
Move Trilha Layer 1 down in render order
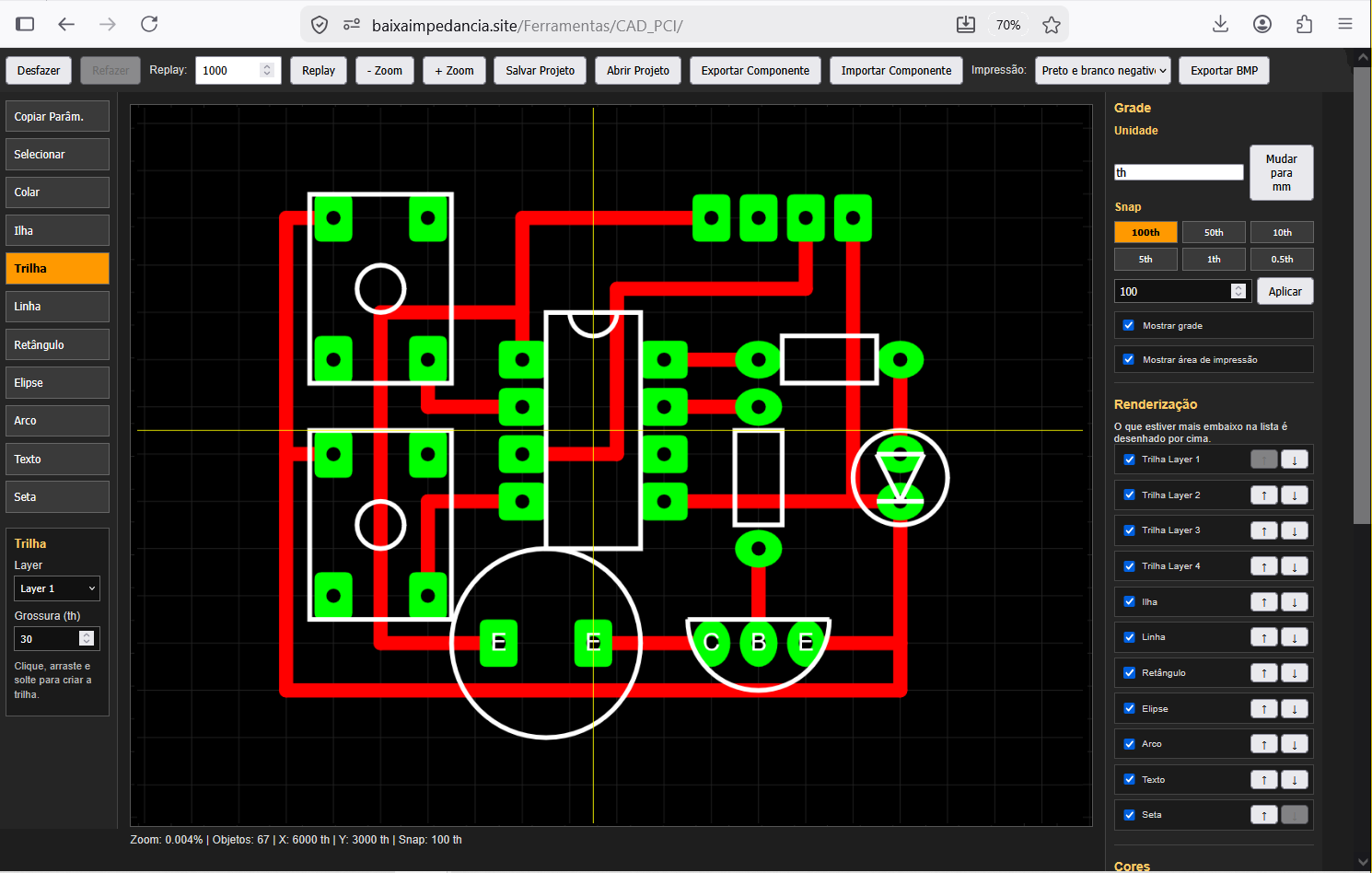[1294, 460]
